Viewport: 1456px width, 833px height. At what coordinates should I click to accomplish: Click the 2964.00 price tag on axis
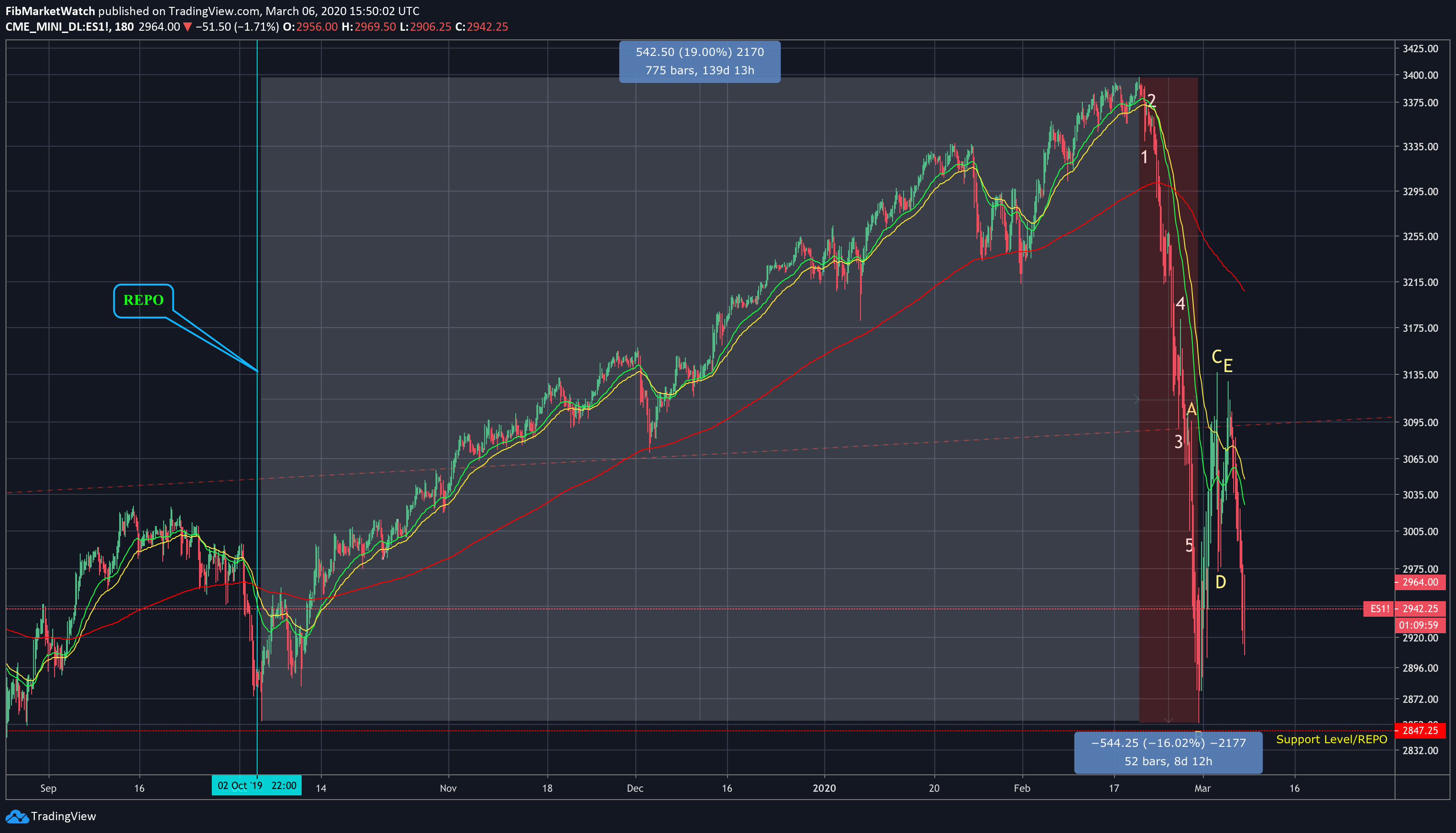(x=1421, y=582)
